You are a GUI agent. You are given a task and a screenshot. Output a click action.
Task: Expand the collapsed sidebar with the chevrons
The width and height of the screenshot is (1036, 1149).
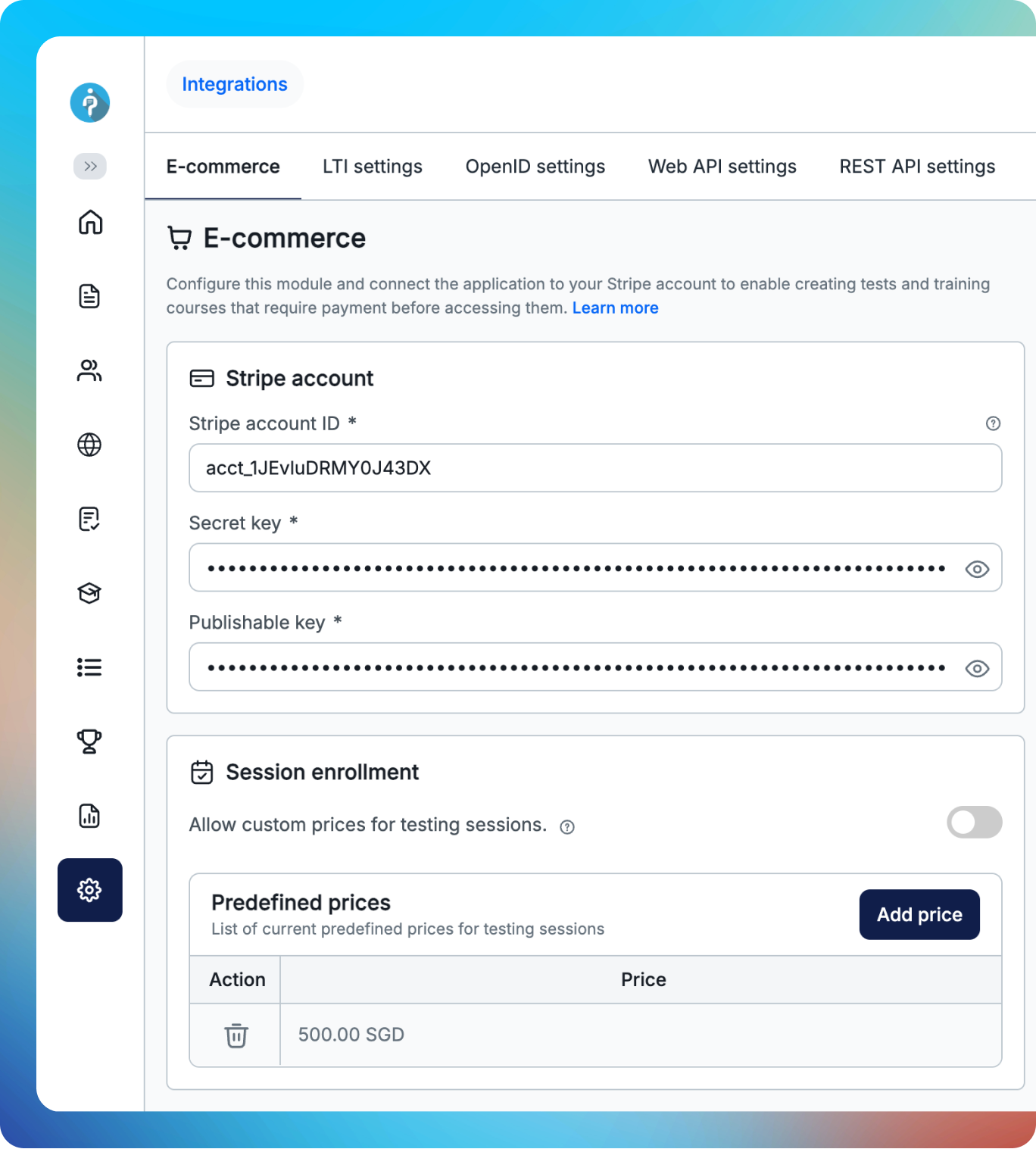point(90,166)
